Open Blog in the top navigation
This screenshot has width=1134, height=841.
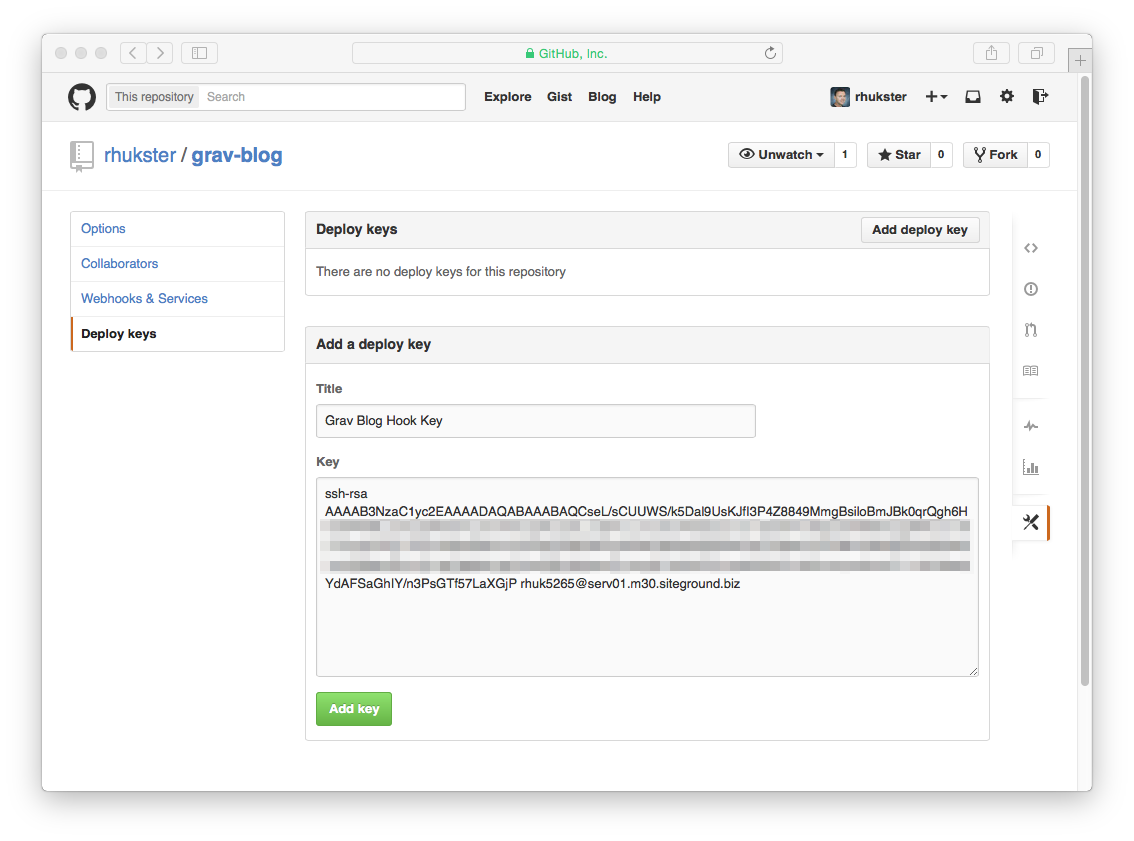click(602, 97)
